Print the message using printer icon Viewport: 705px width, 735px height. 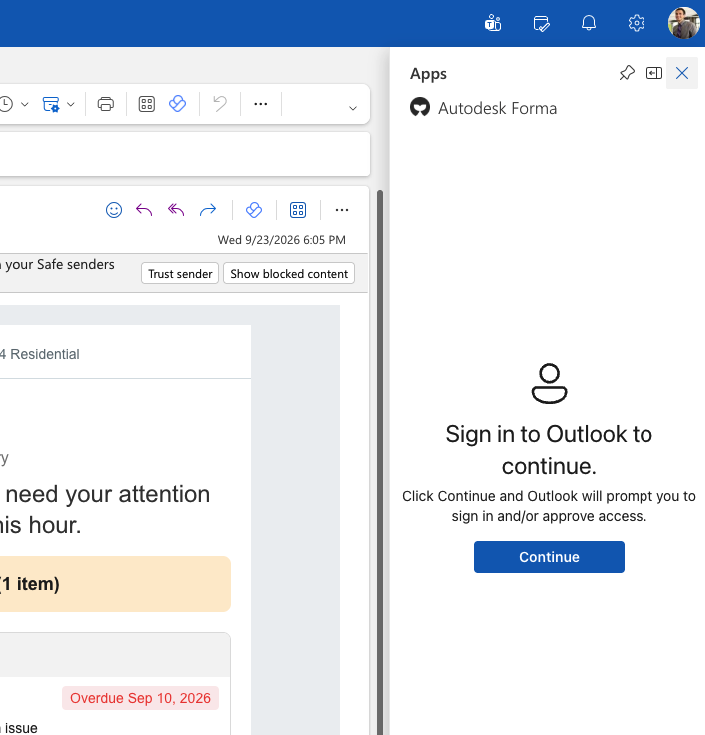pos(105,104)
